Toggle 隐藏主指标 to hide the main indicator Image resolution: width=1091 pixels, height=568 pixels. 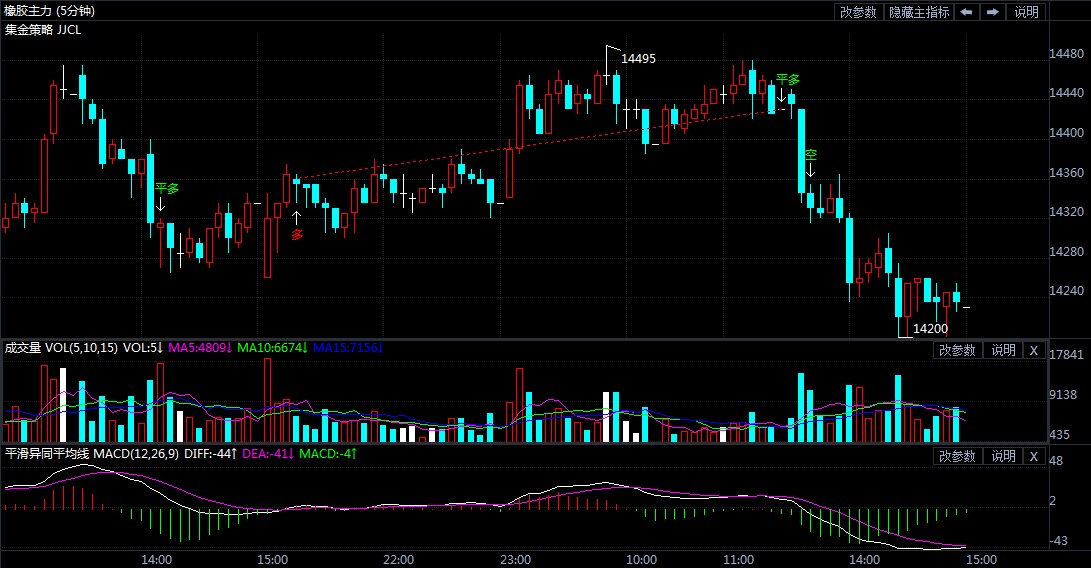coord(919,12)
